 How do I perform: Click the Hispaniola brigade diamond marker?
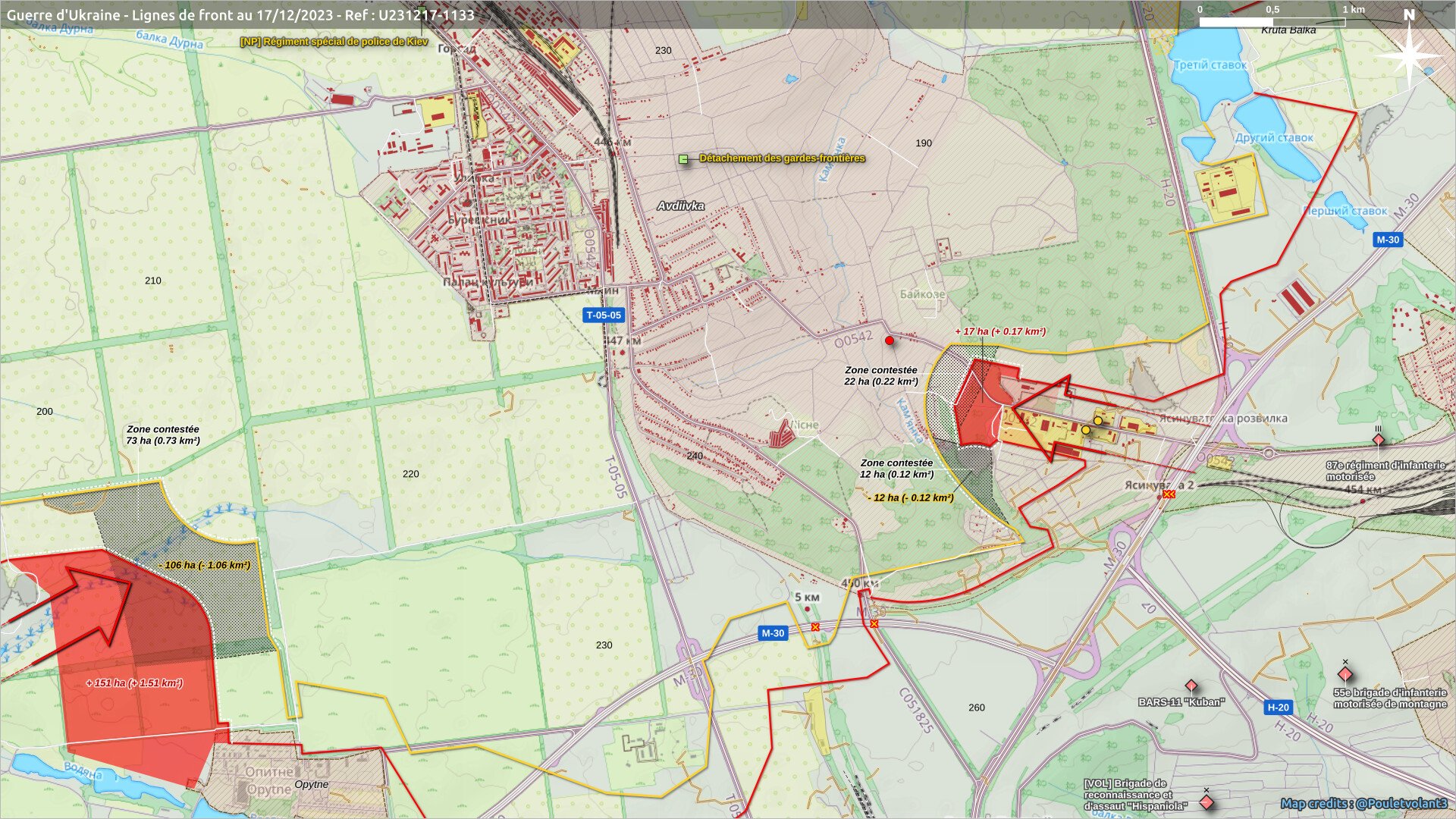[x=1207, y=802]
